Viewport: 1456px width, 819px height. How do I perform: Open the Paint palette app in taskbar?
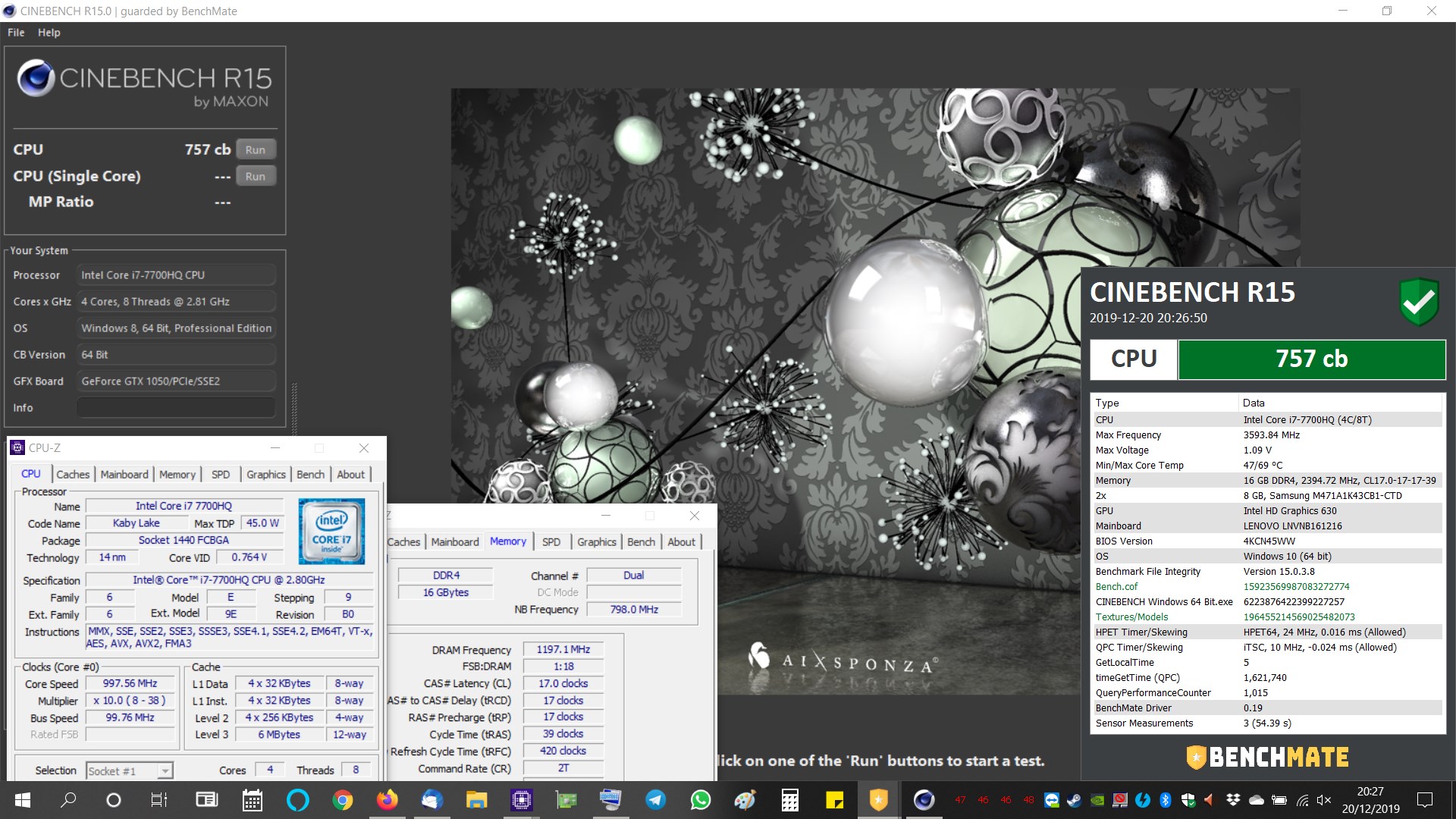(x=745, y=800)
